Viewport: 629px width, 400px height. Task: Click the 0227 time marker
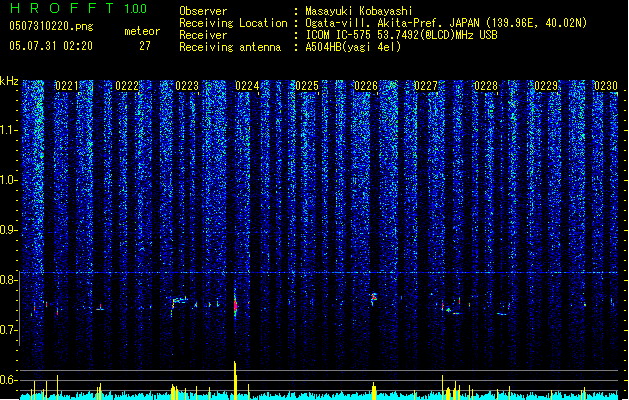pyautogui.click(x=426, y=86)
